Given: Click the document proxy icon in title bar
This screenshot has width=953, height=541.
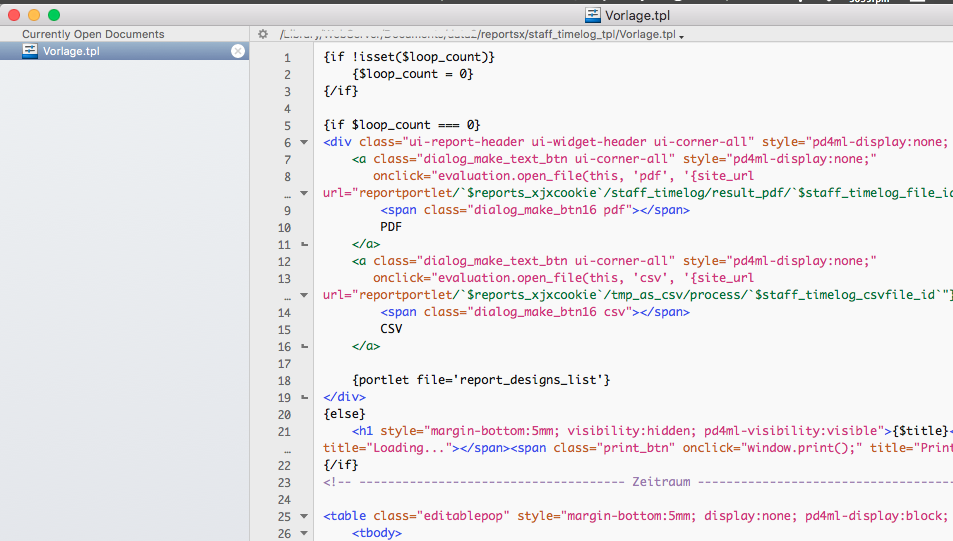Looking at the screenshot, I should point(594,15).
